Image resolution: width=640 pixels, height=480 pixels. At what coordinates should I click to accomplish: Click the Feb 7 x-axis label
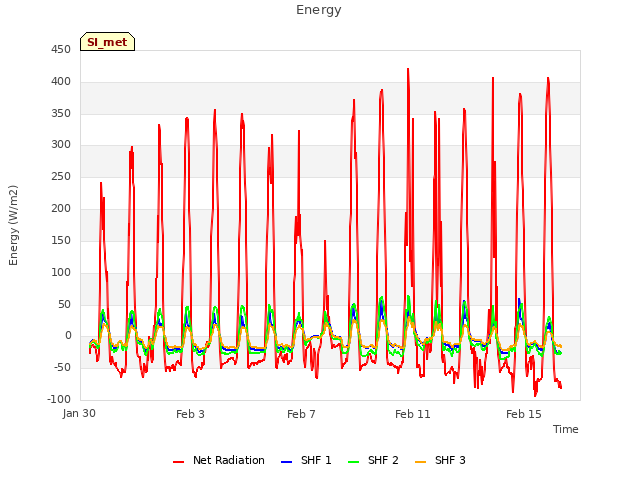click(301, 414)
